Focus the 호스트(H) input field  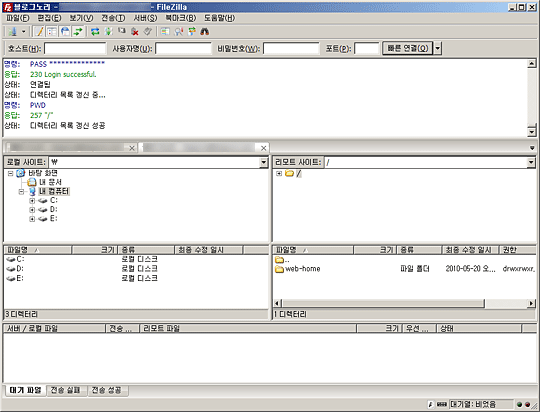pyautogui.click(x=75, y=49)
